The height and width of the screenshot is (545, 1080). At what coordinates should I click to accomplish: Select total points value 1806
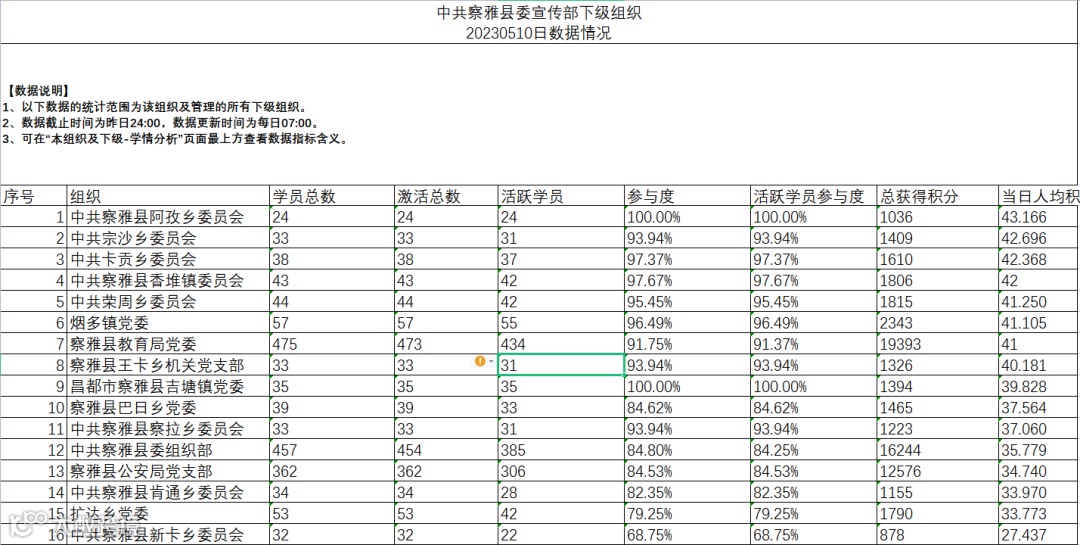pyautogui.click(x=937, y=281)
